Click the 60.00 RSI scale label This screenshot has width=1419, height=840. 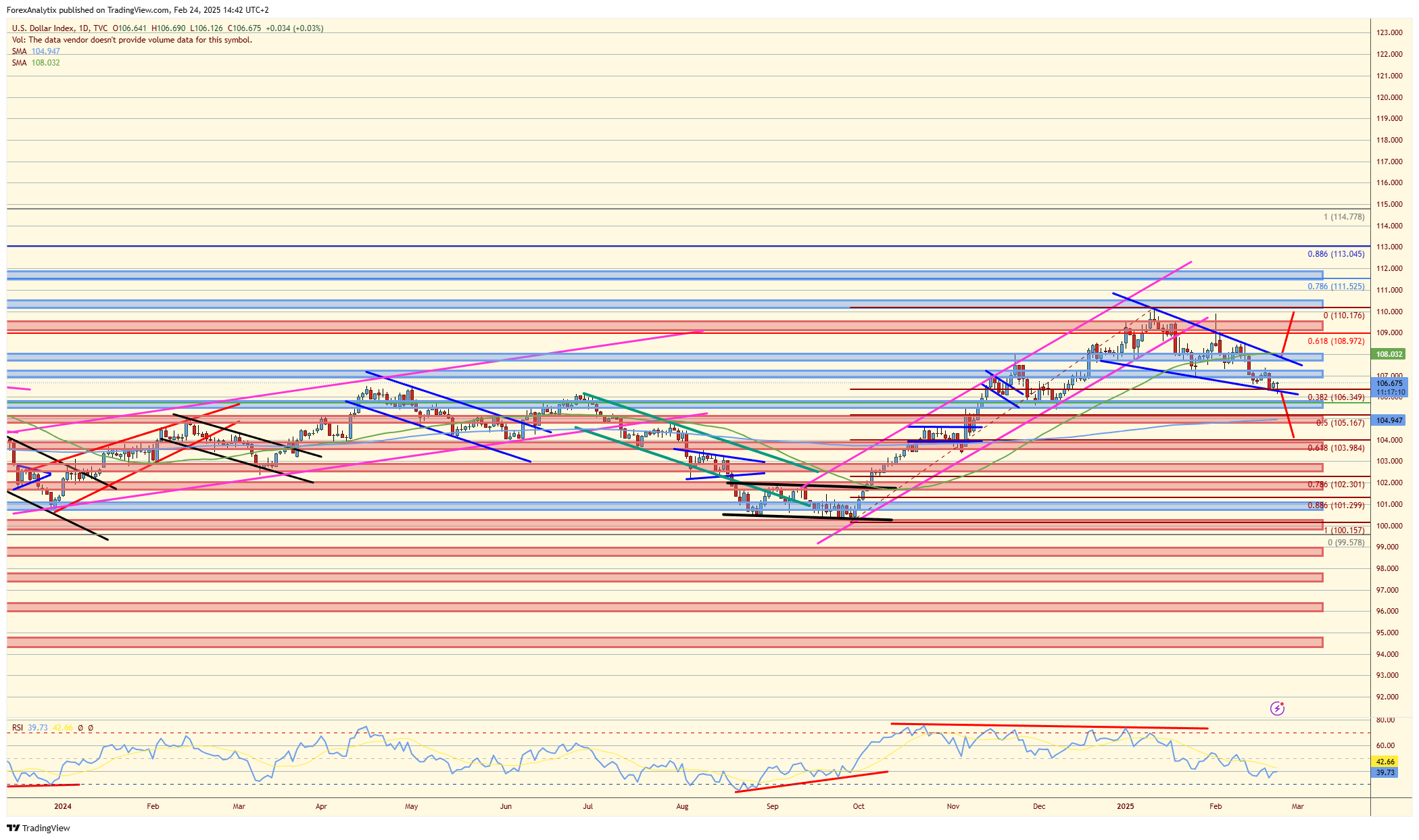[x=1385, y=745]
